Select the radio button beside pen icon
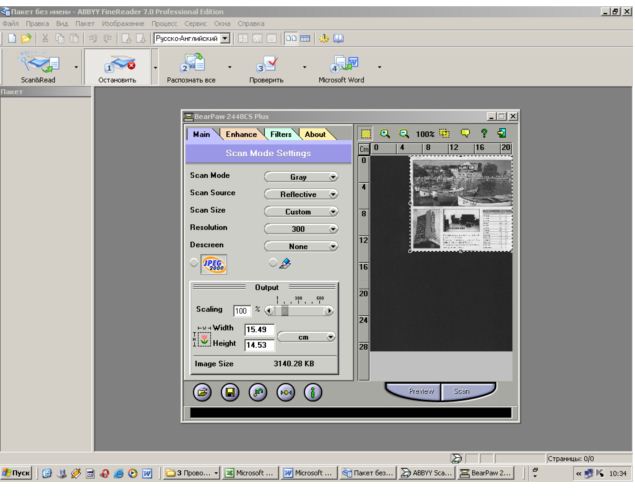This screenshot has height=496, width=635. [x=273, y=263]
